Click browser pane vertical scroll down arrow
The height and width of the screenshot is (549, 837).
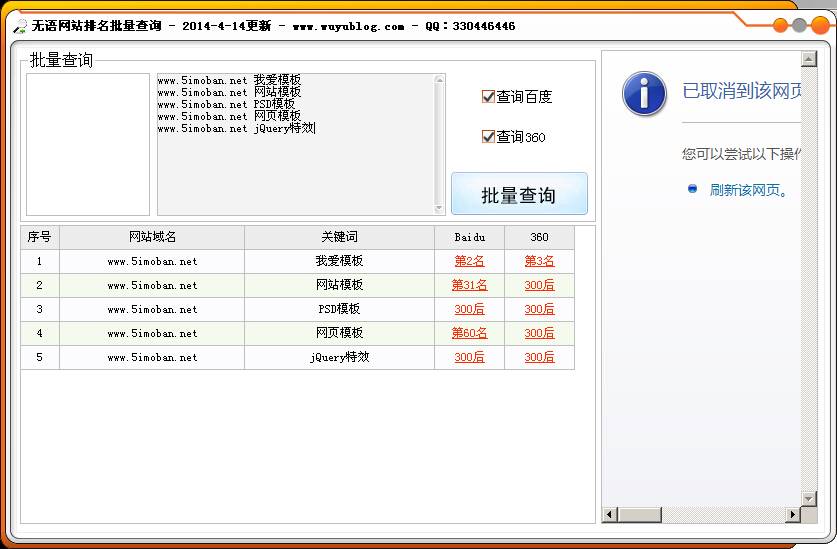pyautogui.click(x=809, y=499)
